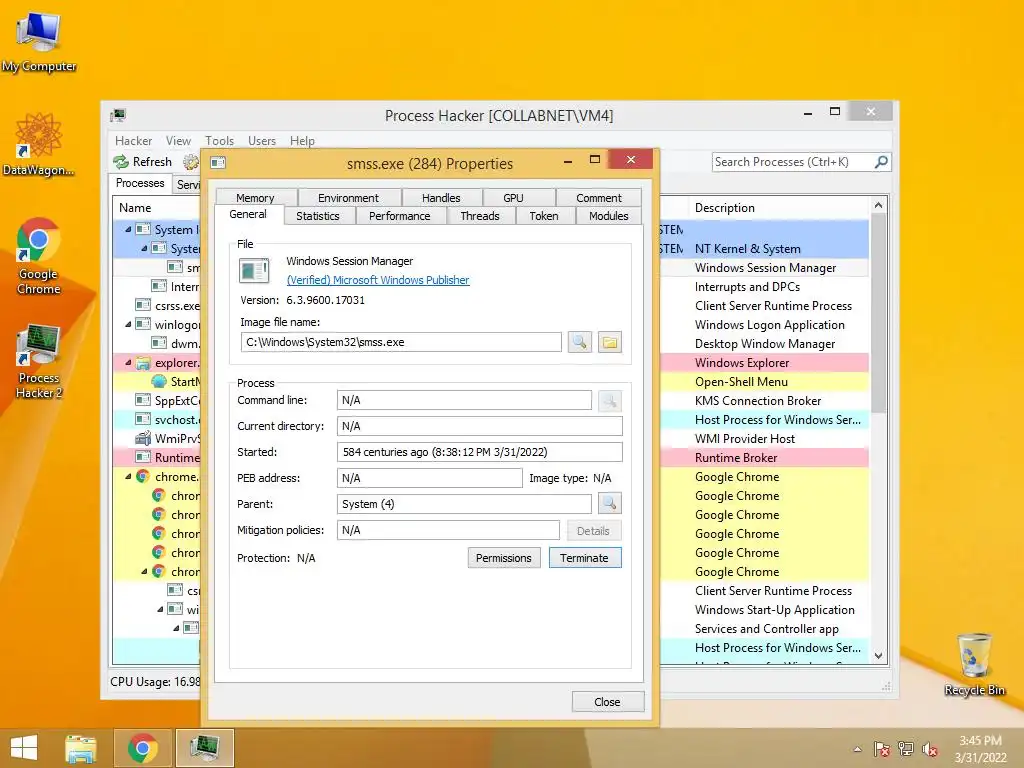
Task: Switch to the Statistics tab
Action: tap(318, 216)
